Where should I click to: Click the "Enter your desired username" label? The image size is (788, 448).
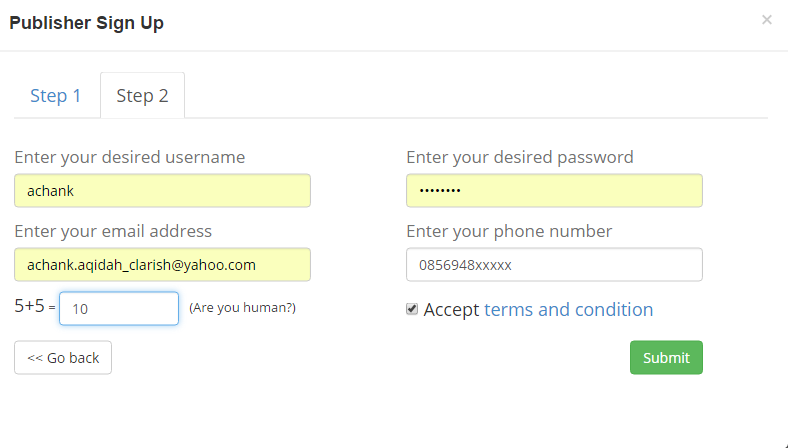[x=130, y=157]
